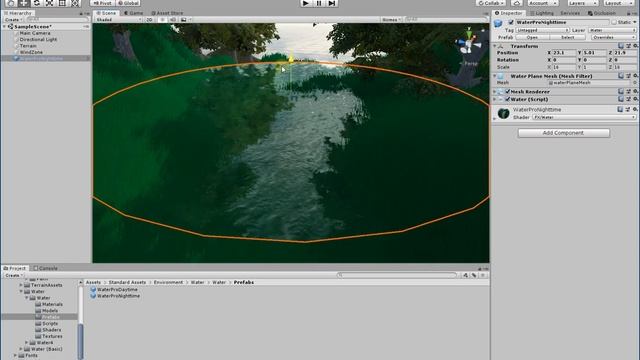This screenshot has height=360, width=640.
Task: Open the cloud services button
Action: (x=516, y=3)
